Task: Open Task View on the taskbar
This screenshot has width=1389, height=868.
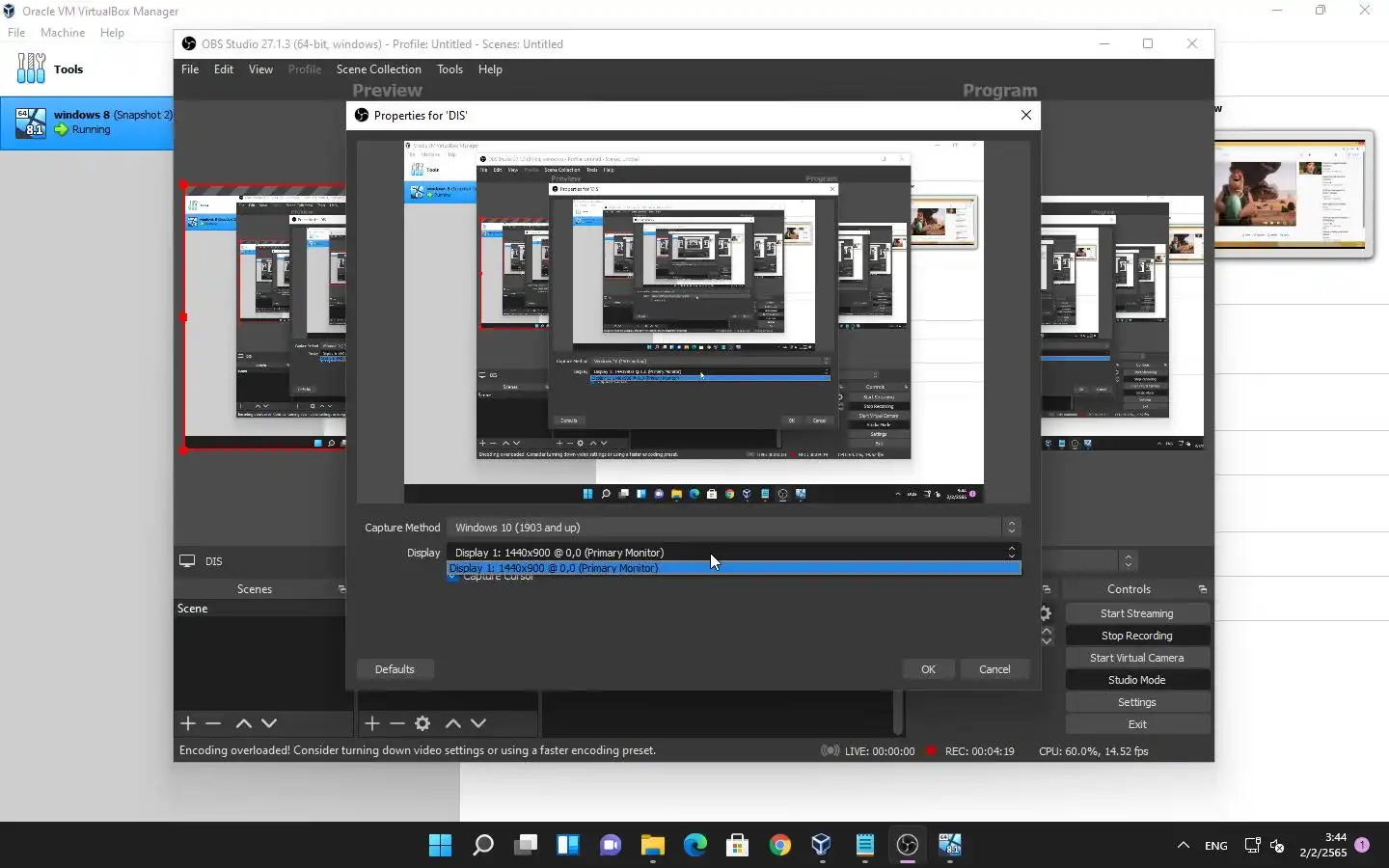Action: click(x=526, y=846)
